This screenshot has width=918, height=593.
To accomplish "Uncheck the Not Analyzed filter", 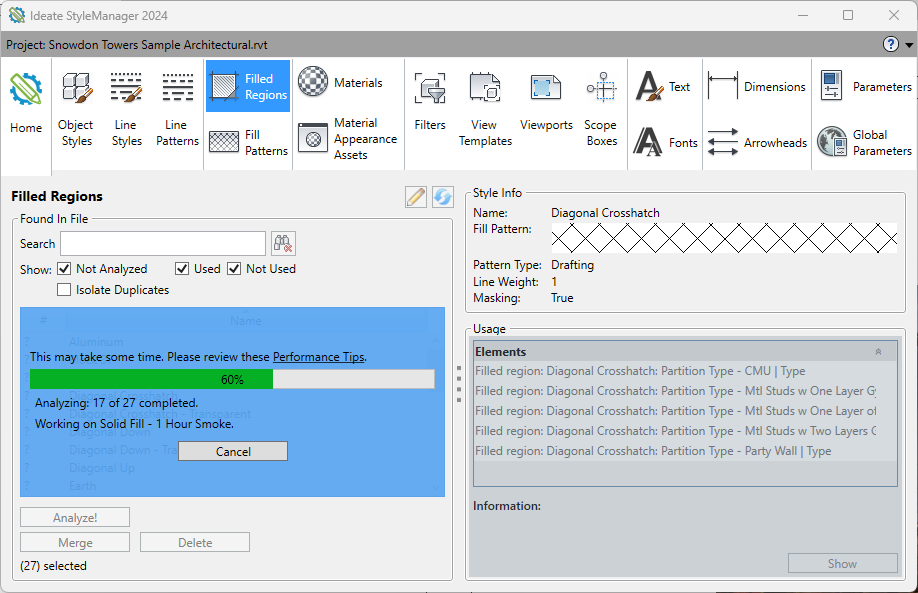I will pyautogui.click(x=65, y=268).
